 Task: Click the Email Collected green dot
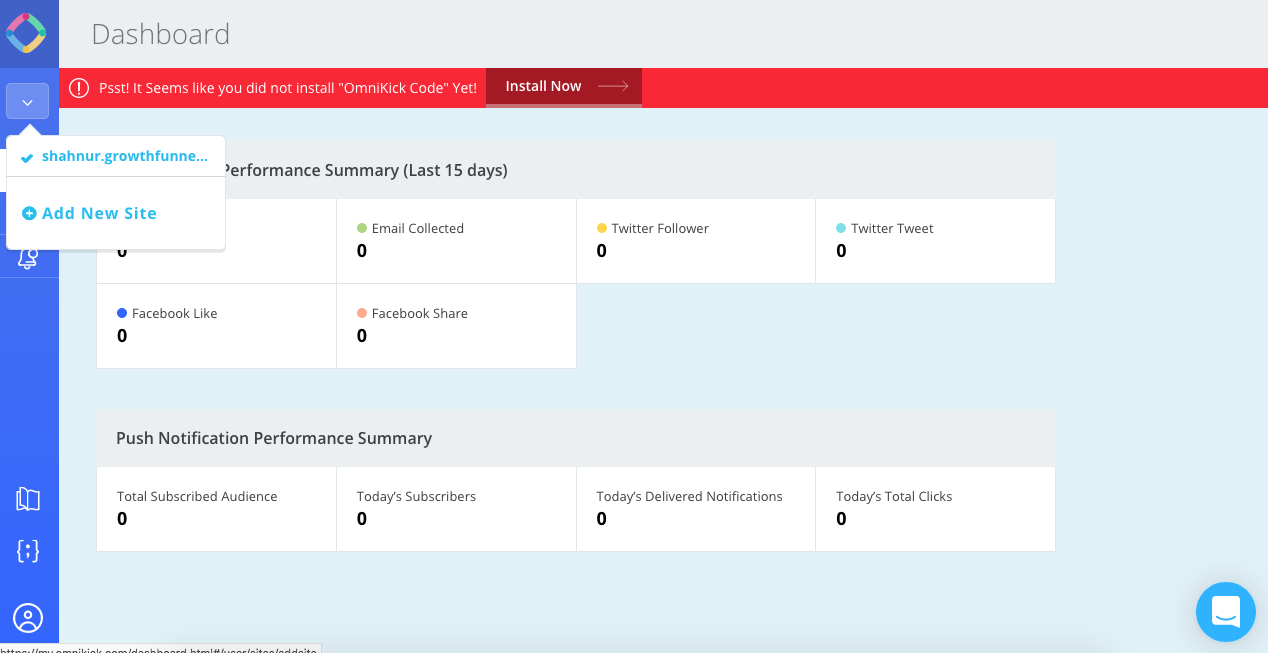click(362, 228)
